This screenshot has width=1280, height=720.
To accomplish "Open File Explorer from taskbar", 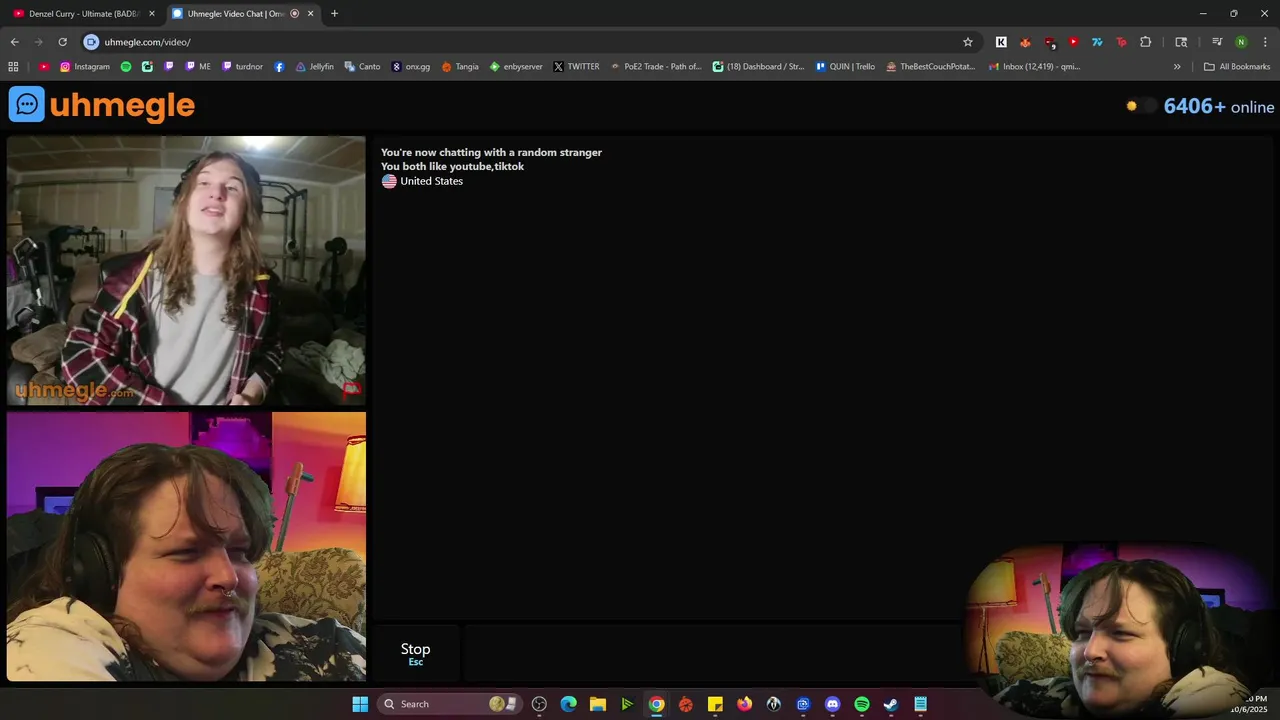I will click(x=597, y=704).
